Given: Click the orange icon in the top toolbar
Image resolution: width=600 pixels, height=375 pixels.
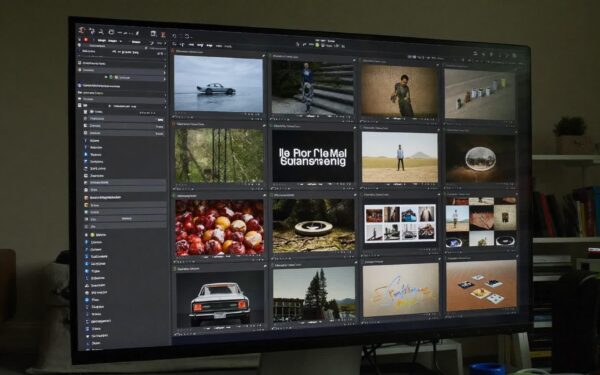Looking at the screenshot, I should pos(163,35).
